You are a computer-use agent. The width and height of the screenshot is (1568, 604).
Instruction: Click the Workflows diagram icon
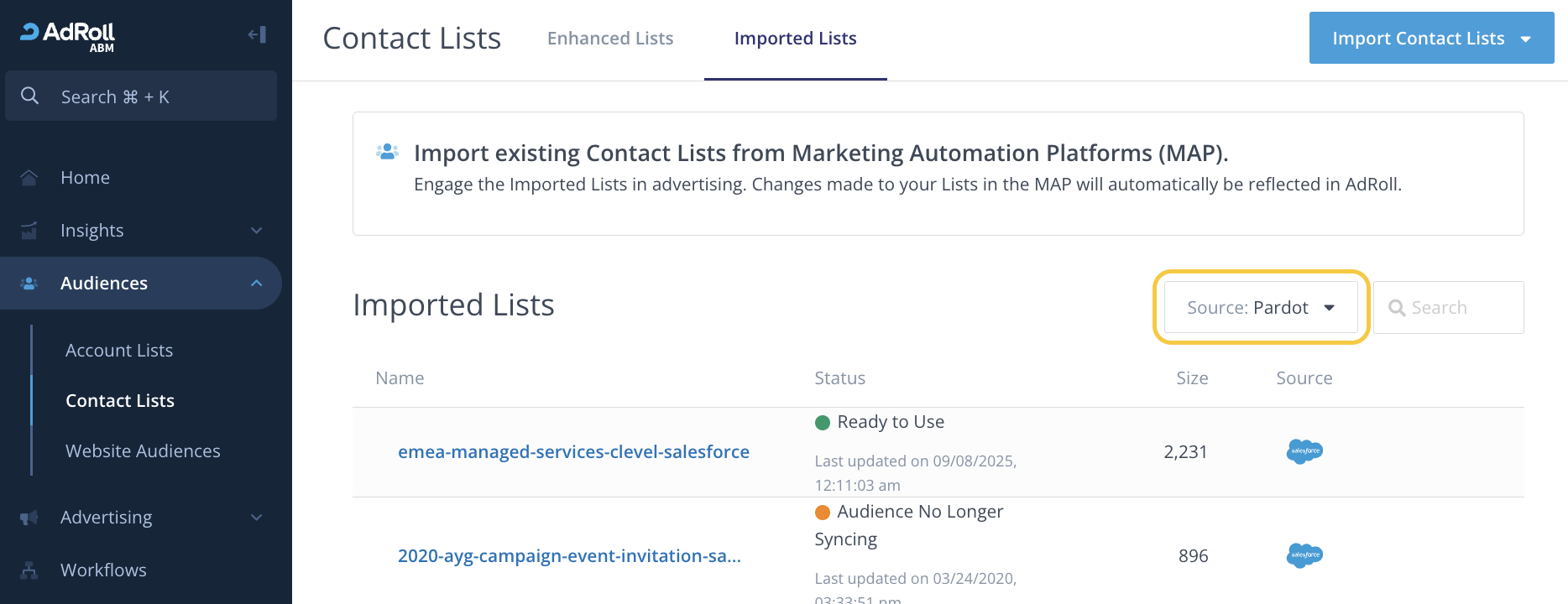pyautogui.click(x=29, y=570)
